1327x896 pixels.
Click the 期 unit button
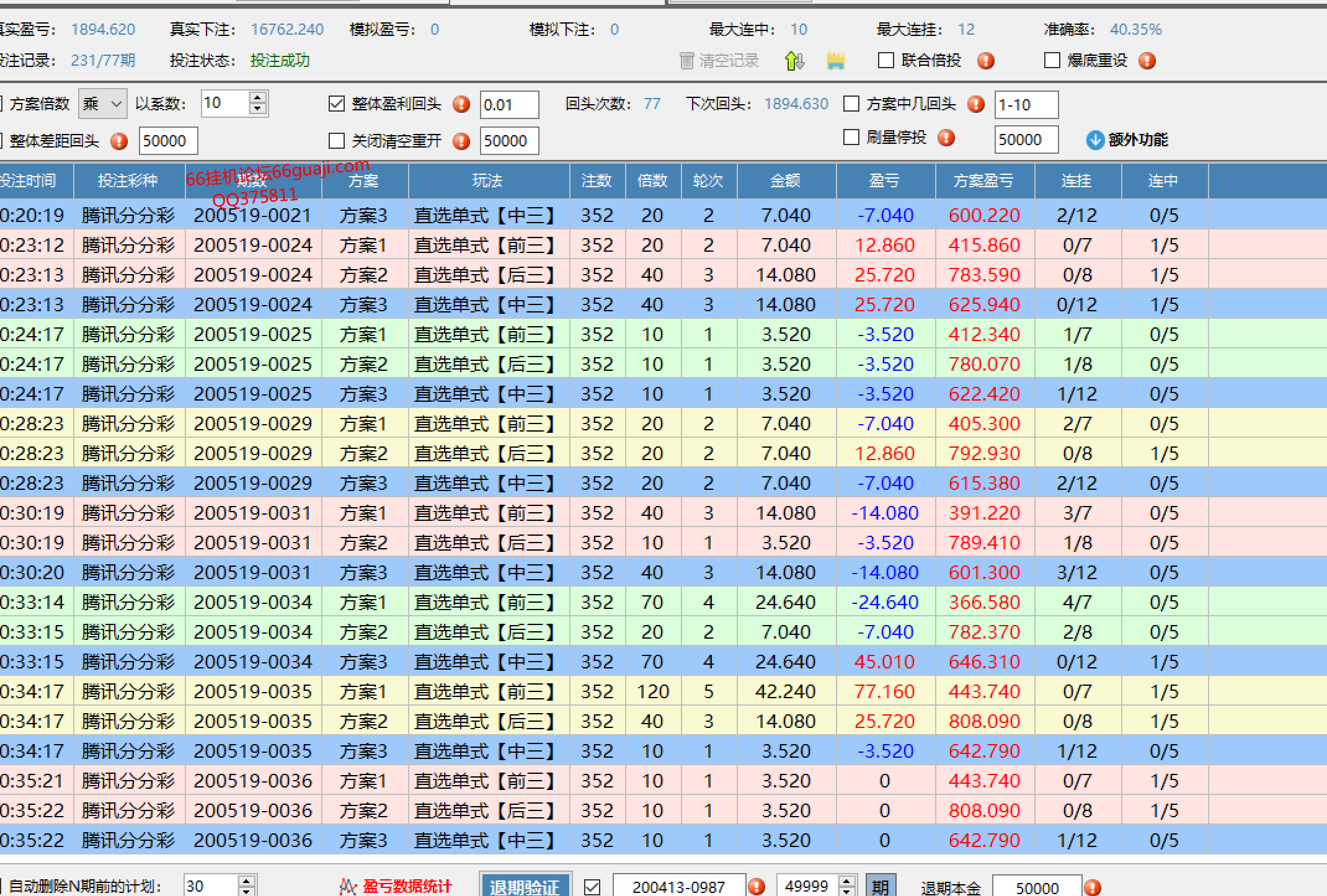(x=881, y=887)
